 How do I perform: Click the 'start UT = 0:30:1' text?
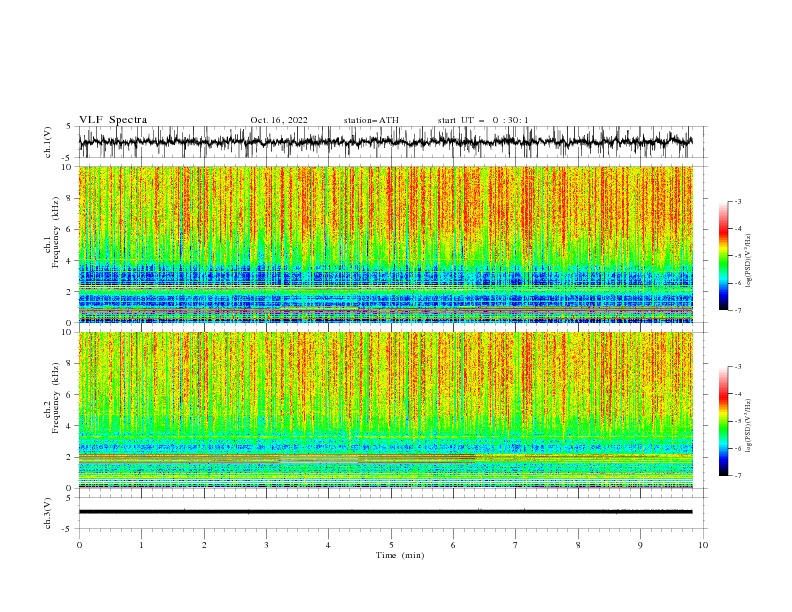(x=483, y=120)
